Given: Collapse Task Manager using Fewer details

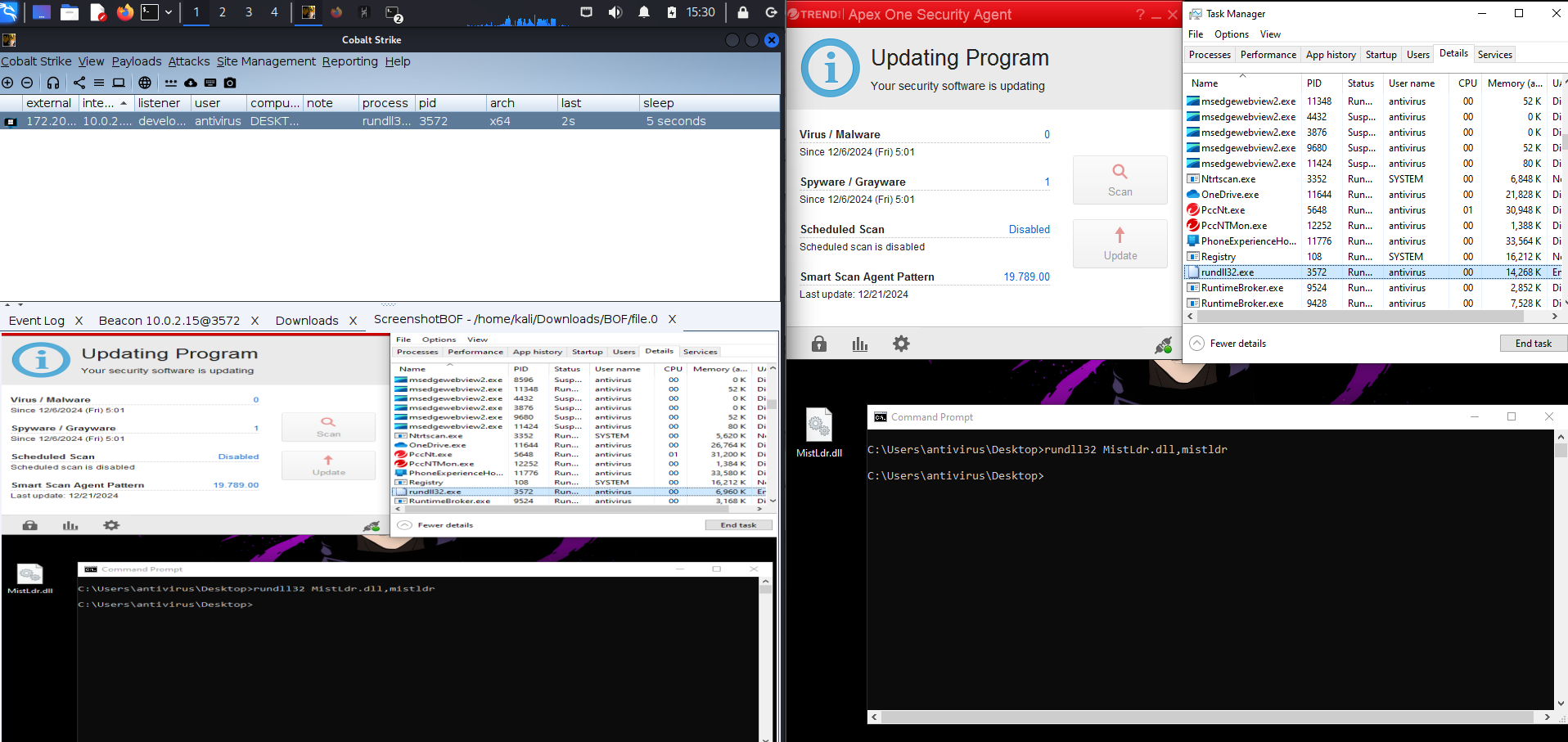Looking at the screenshot, I should point(1228,344).
